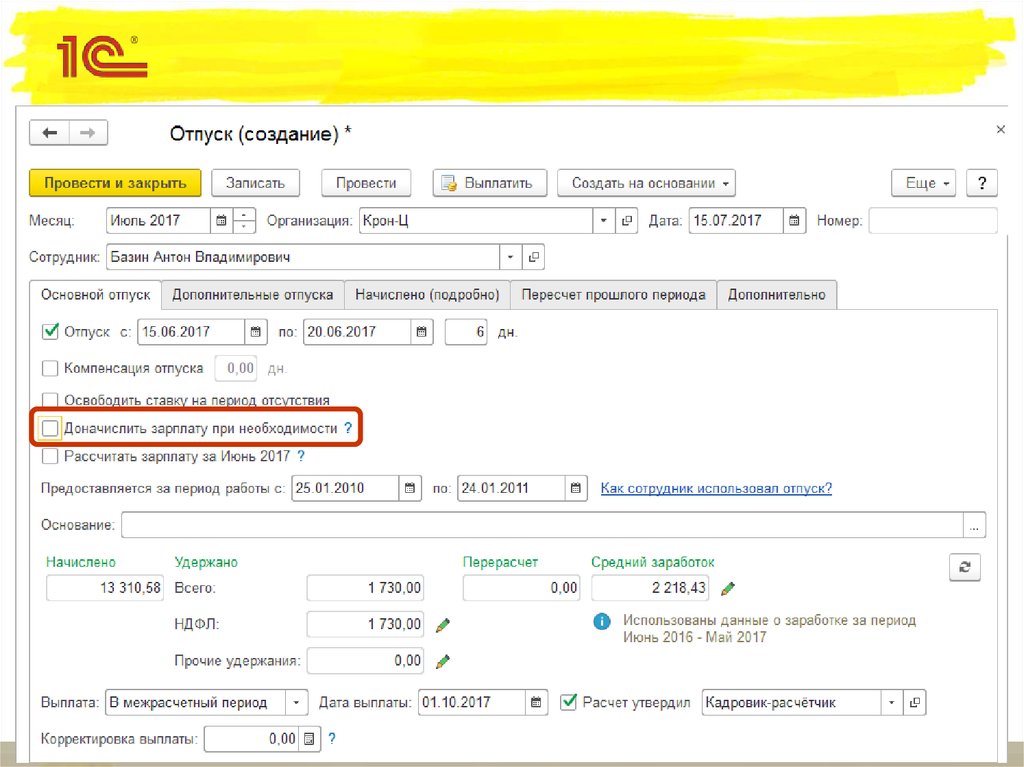
Task: Edit average earnings with pencil icon
Action: coord(728,588)
